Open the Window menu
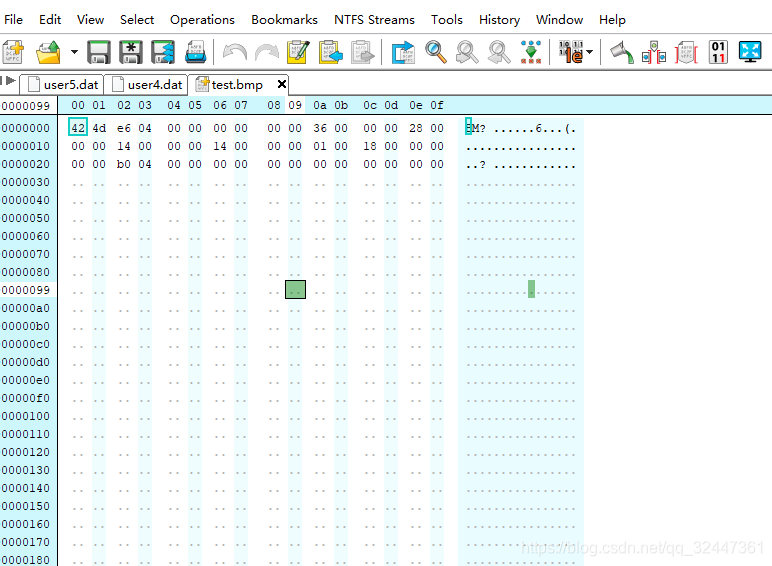 [x=559, y=20]
